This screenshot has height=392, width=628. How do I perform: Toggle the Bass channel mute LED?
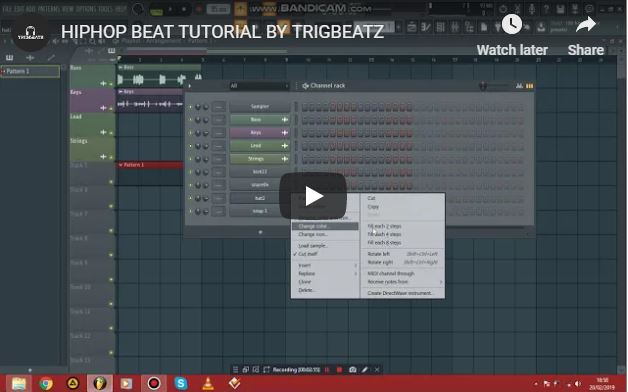[191, 120]
